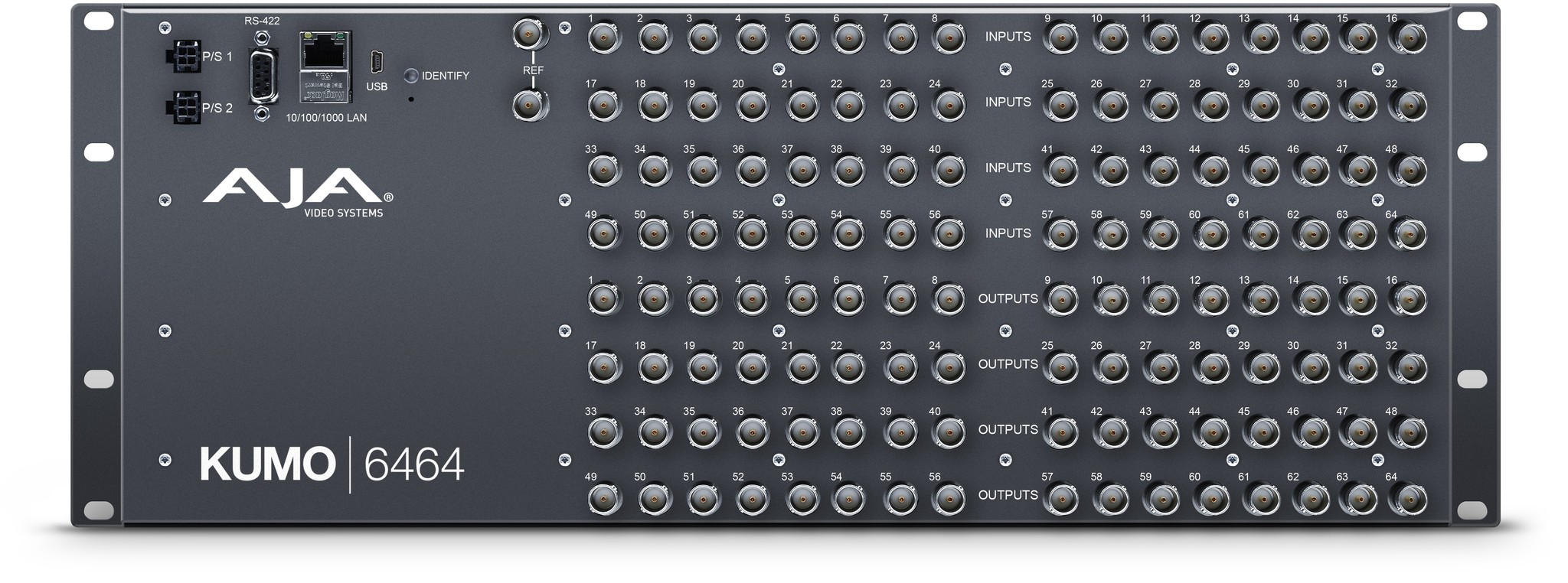Click the P/S 2 power connector

coord(181,107)
